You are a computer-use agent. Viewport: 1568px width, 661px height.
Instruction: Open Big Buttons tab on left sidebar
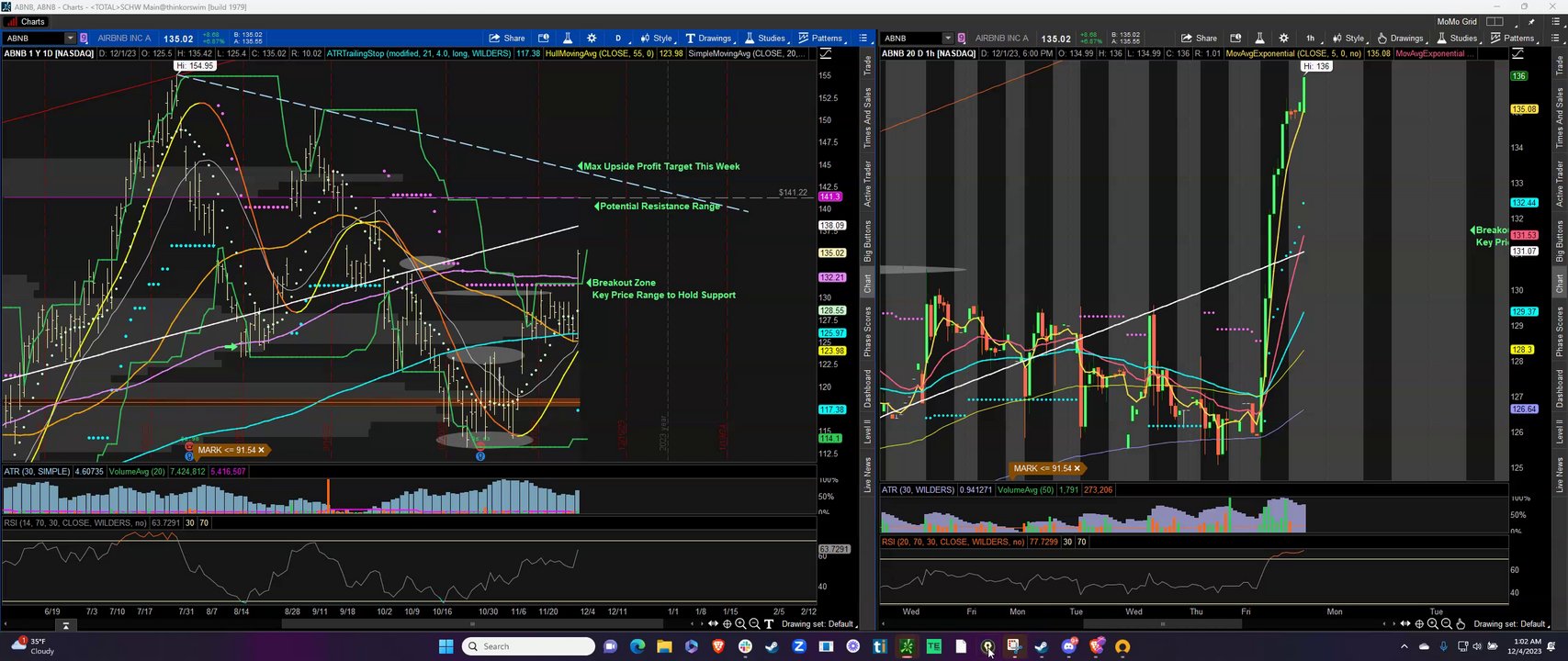click(x=867, y=241)
